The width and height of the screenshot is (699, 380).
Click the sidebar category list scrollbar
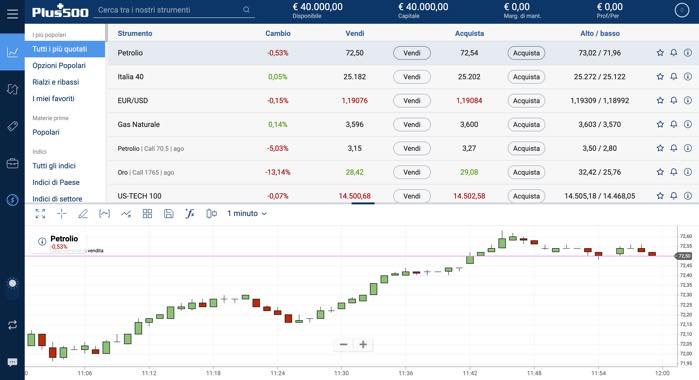(106, 33)
